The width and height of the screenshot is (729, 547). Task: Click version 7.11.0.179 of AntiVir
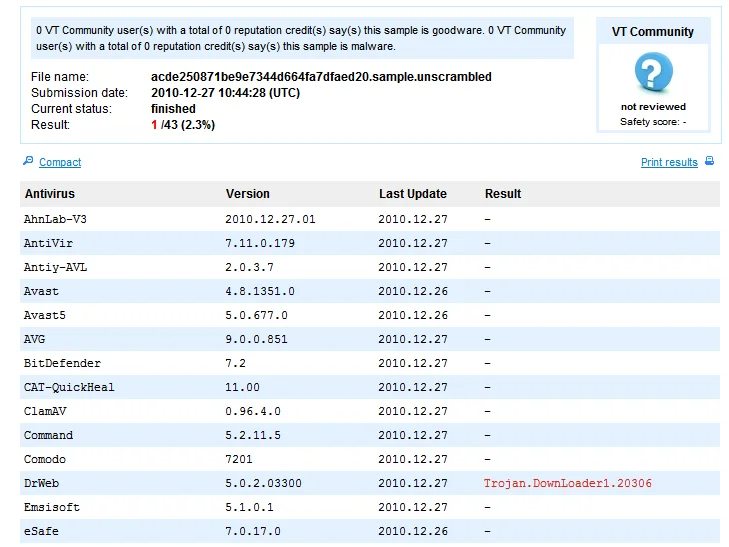point(260,243)
